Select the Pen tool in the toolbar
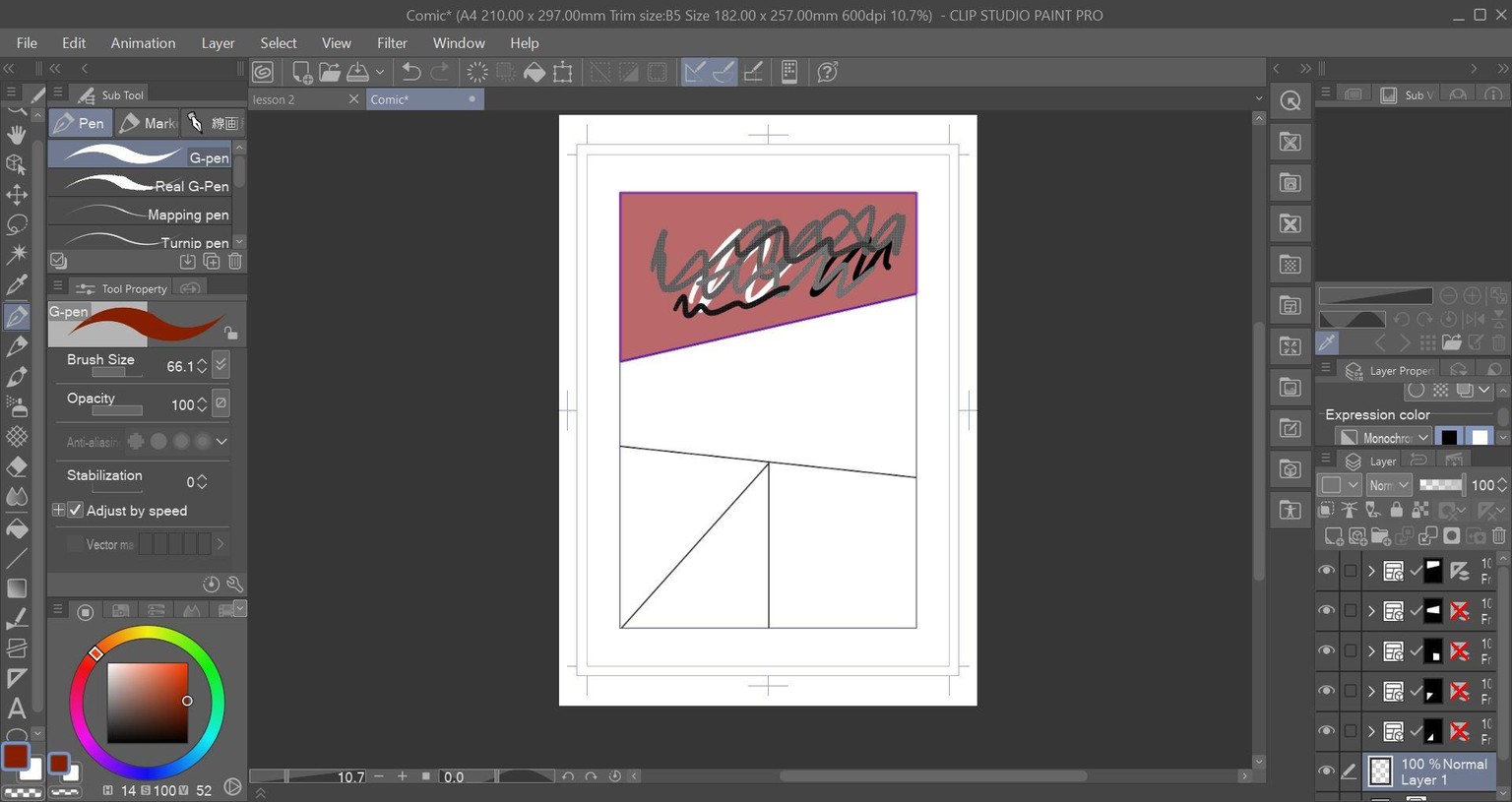This screenshot has width=1512, height=802. pyautogui.click(x=17, y=316)
